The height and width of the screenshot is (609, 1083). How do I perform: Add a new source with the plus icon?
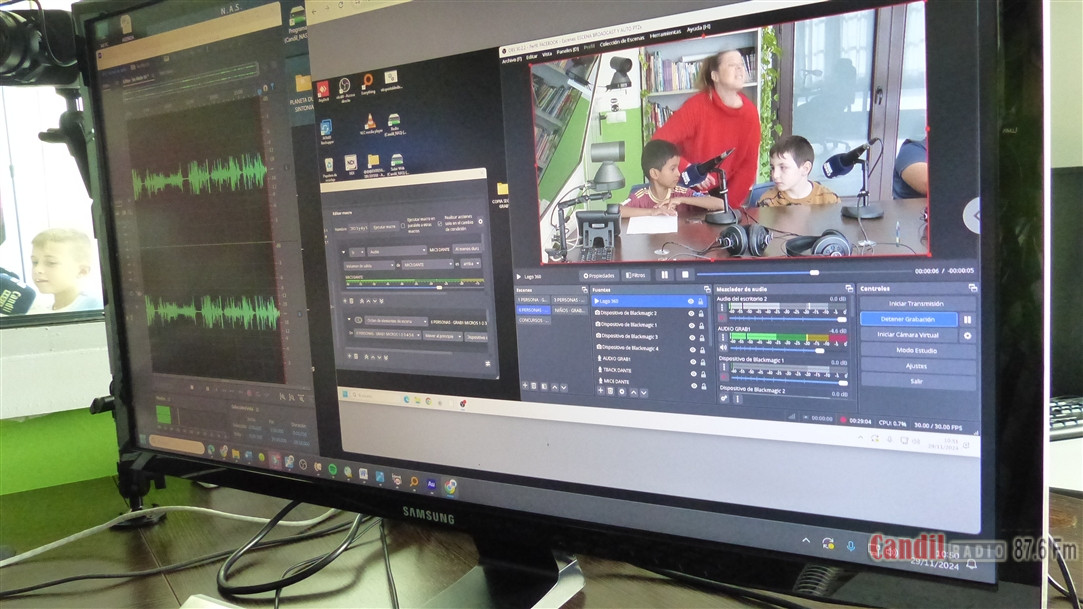tap(600, 391)
